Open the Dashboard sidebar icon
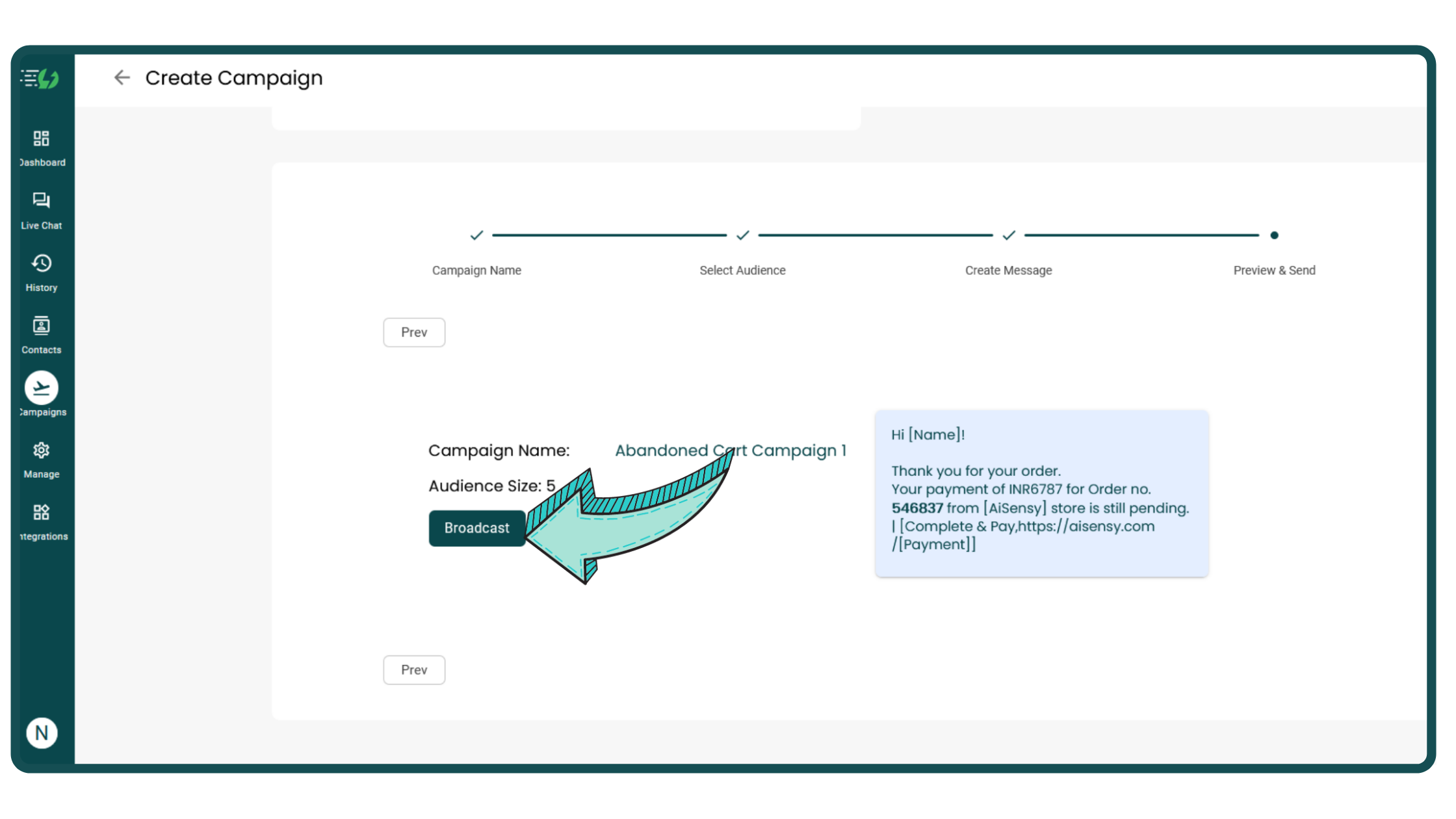The width and height of the screenshot is (1456, 819). [x=41, y=139]
